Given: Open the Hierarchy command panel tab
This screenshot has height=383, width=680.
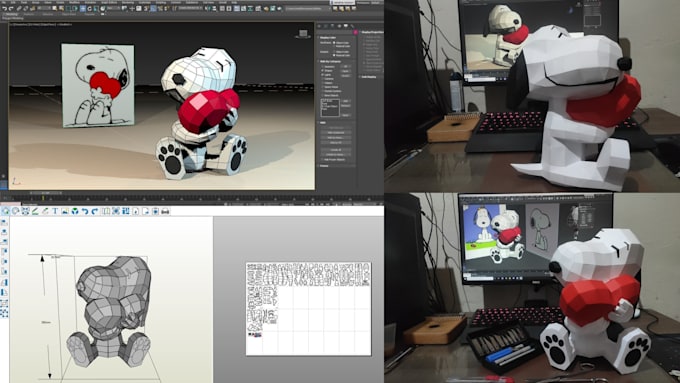Looking at the screenshot, I should point(333,26).
